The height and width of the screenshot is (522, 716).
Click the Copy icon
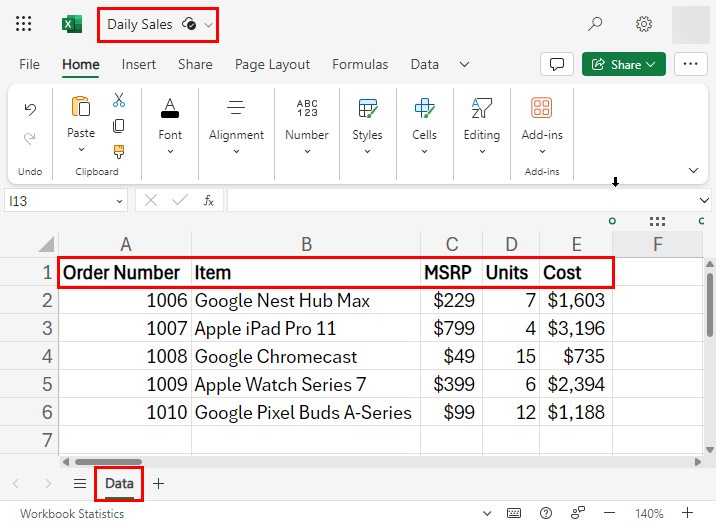[119, 126]
